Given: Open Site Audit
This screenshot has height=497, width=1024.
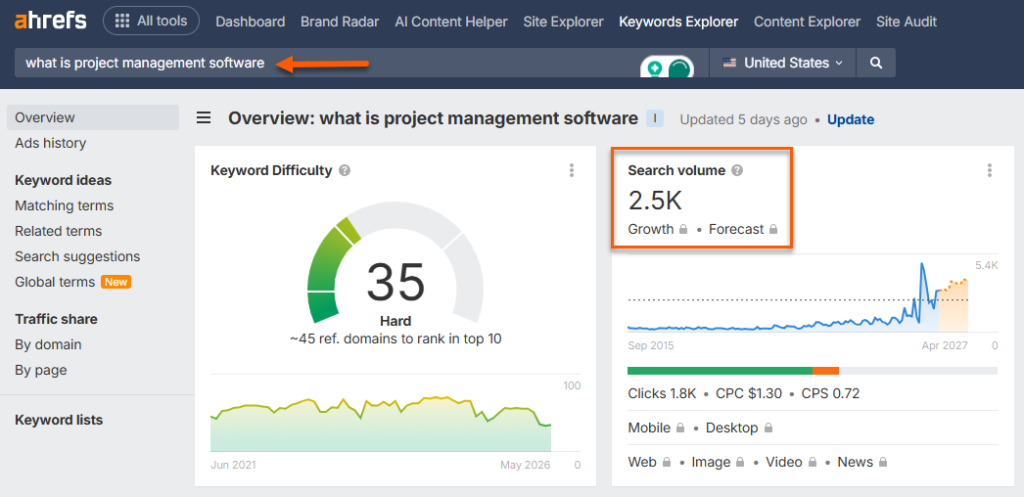Looking at the screenshot, I should point(906,22).
